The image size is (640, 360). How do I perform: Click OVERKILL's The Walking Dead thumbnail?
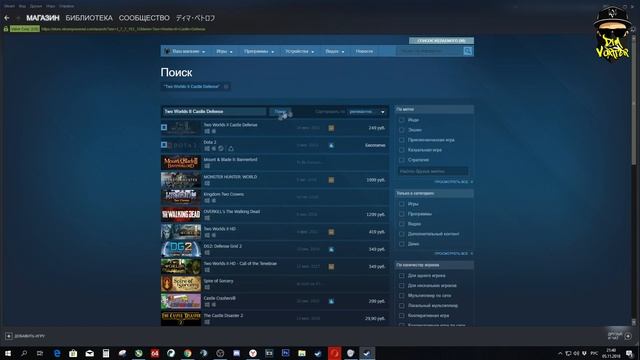tap(181, 214)
